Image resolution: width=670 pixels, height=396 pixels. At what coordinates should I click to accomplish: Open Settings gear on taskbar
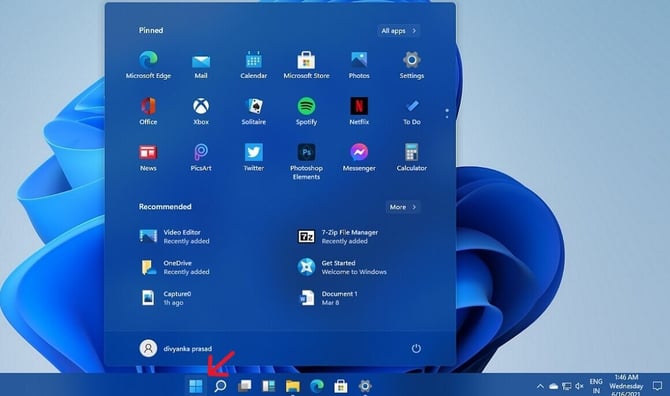click(365, 386)
